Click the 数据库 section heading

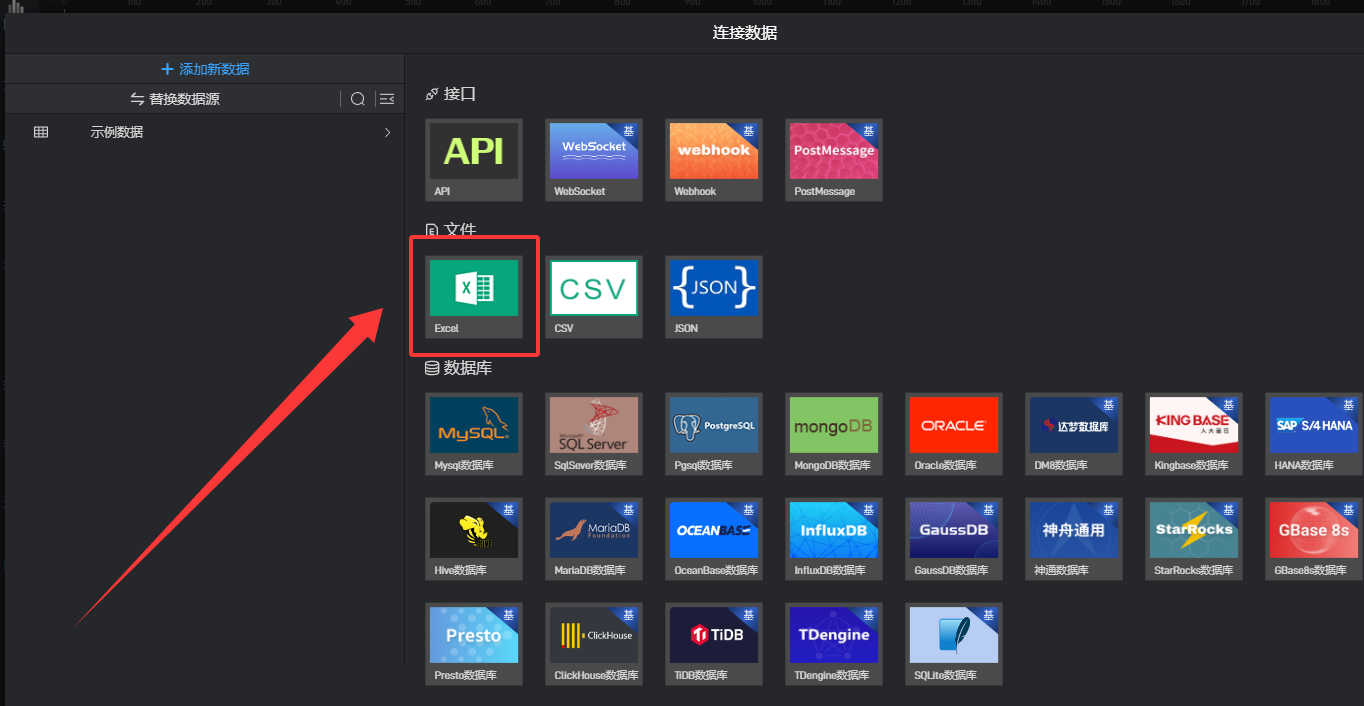(459, 368)
